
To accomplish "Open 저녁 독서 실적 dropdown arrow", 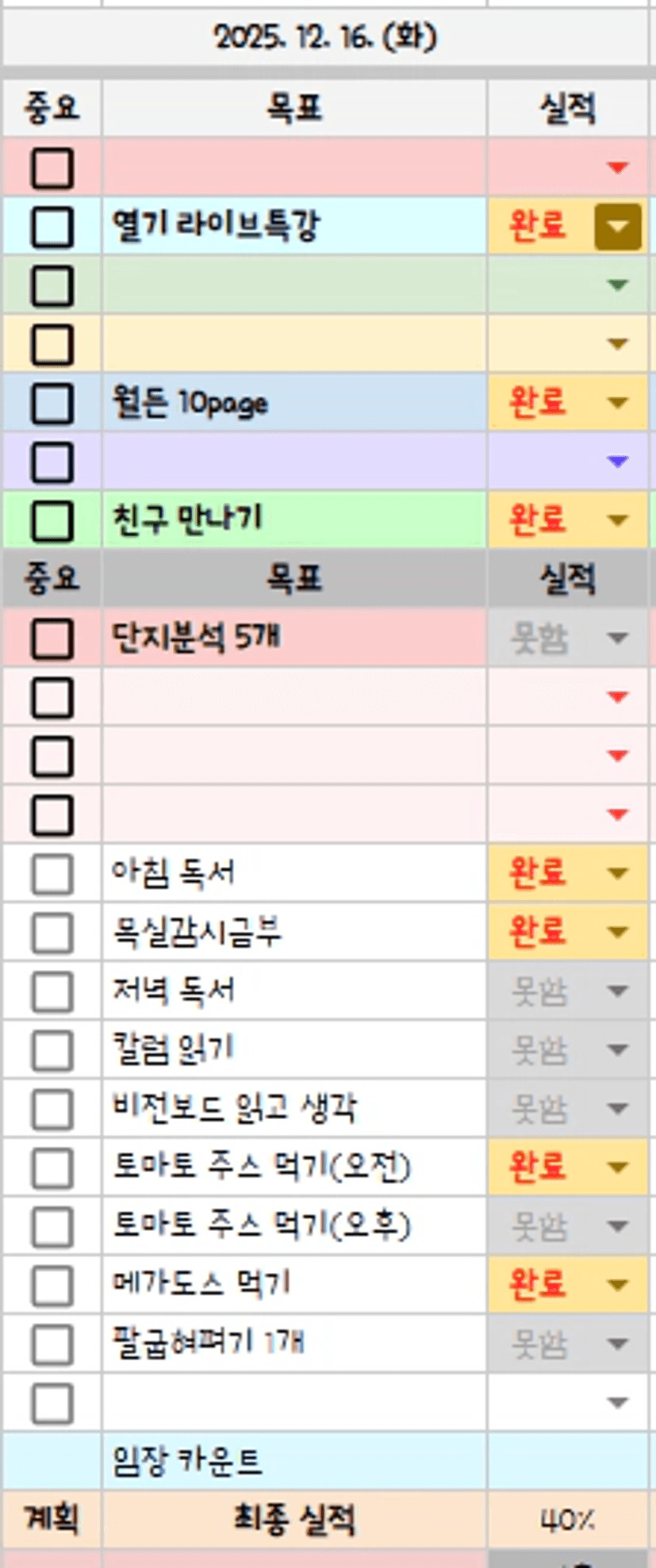I will pos(617,991).
